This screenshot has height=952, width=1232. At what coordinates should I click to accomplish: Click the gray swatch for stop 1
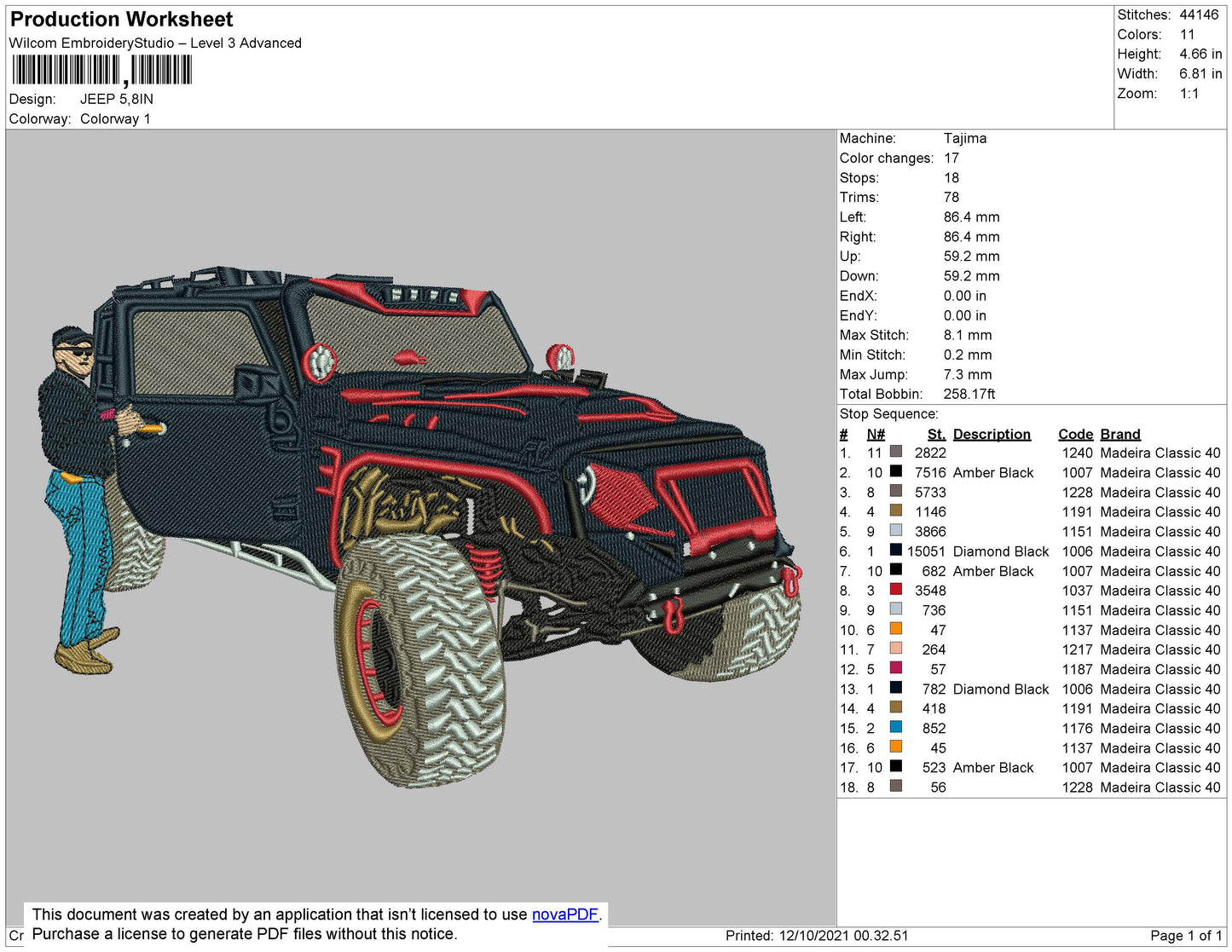pyautogui.click(x=896, y=452)
